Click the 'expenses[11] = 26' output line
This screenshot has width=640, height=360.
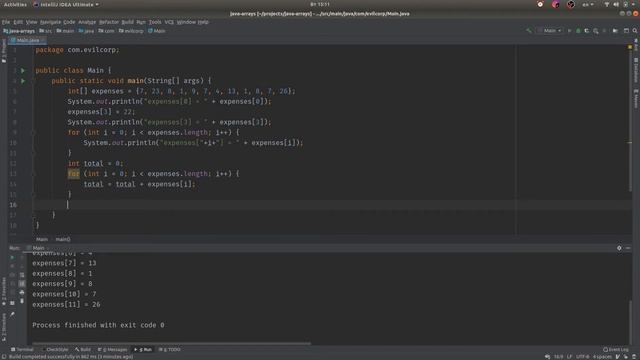pos(66,304)
